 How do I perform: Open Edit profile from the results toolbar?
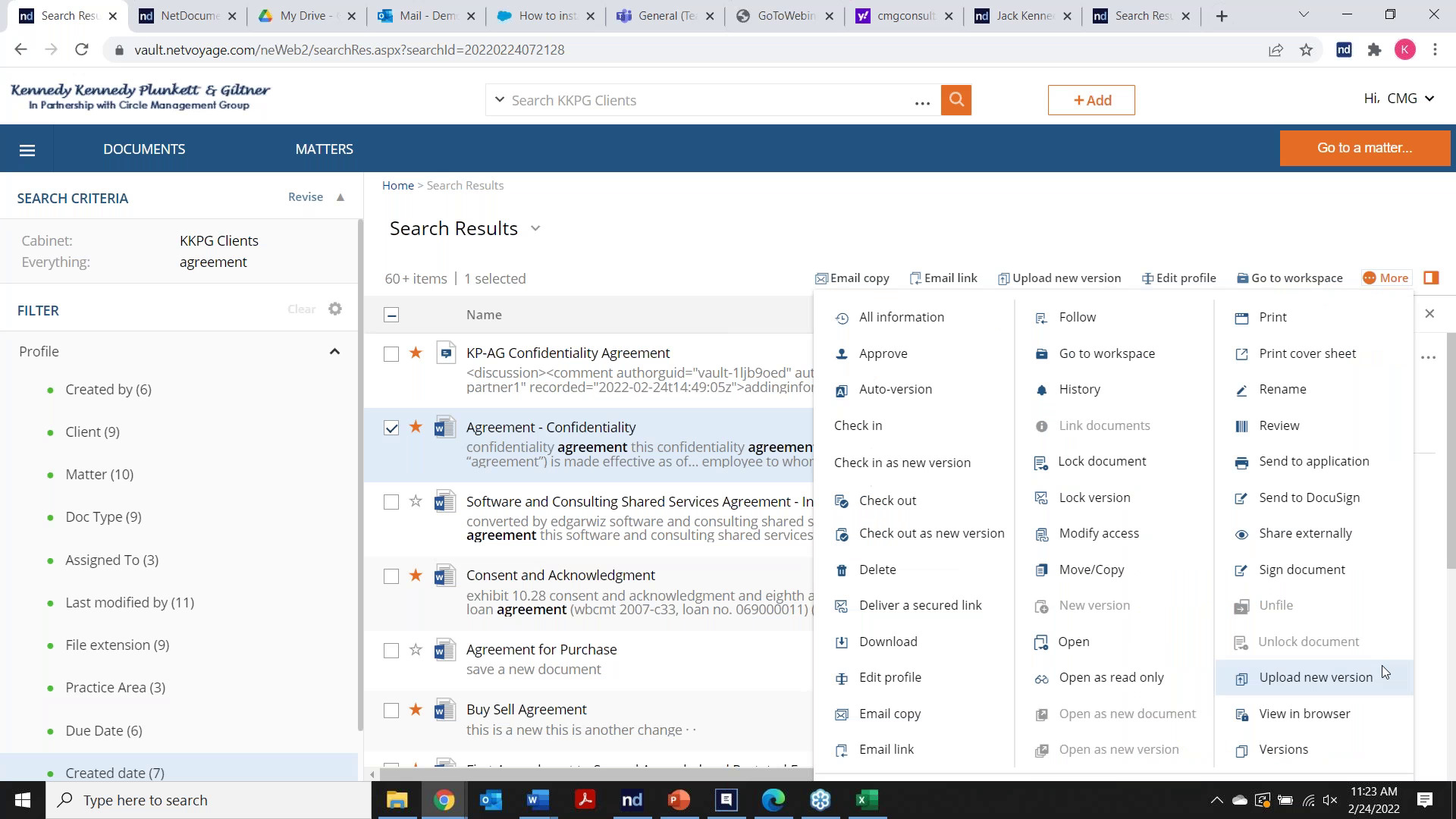[x=1178, y=278]
